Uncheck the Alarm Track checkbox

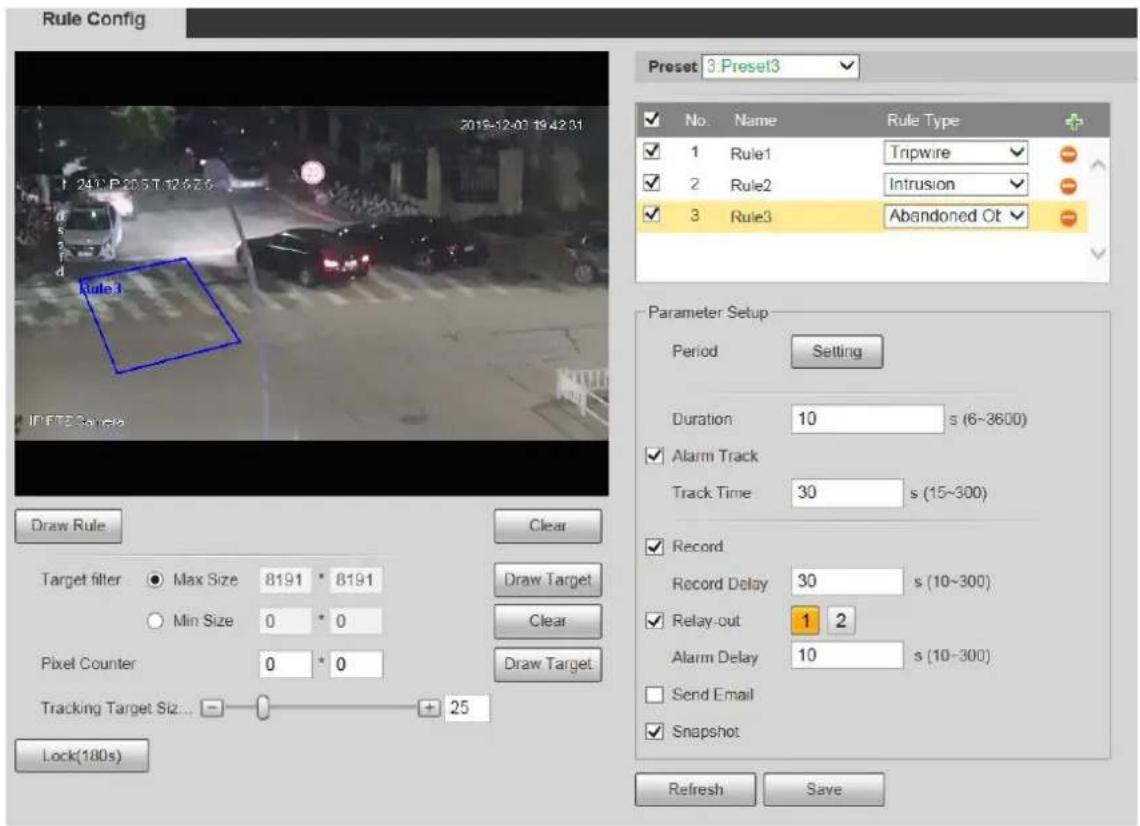tap(654, 456)
